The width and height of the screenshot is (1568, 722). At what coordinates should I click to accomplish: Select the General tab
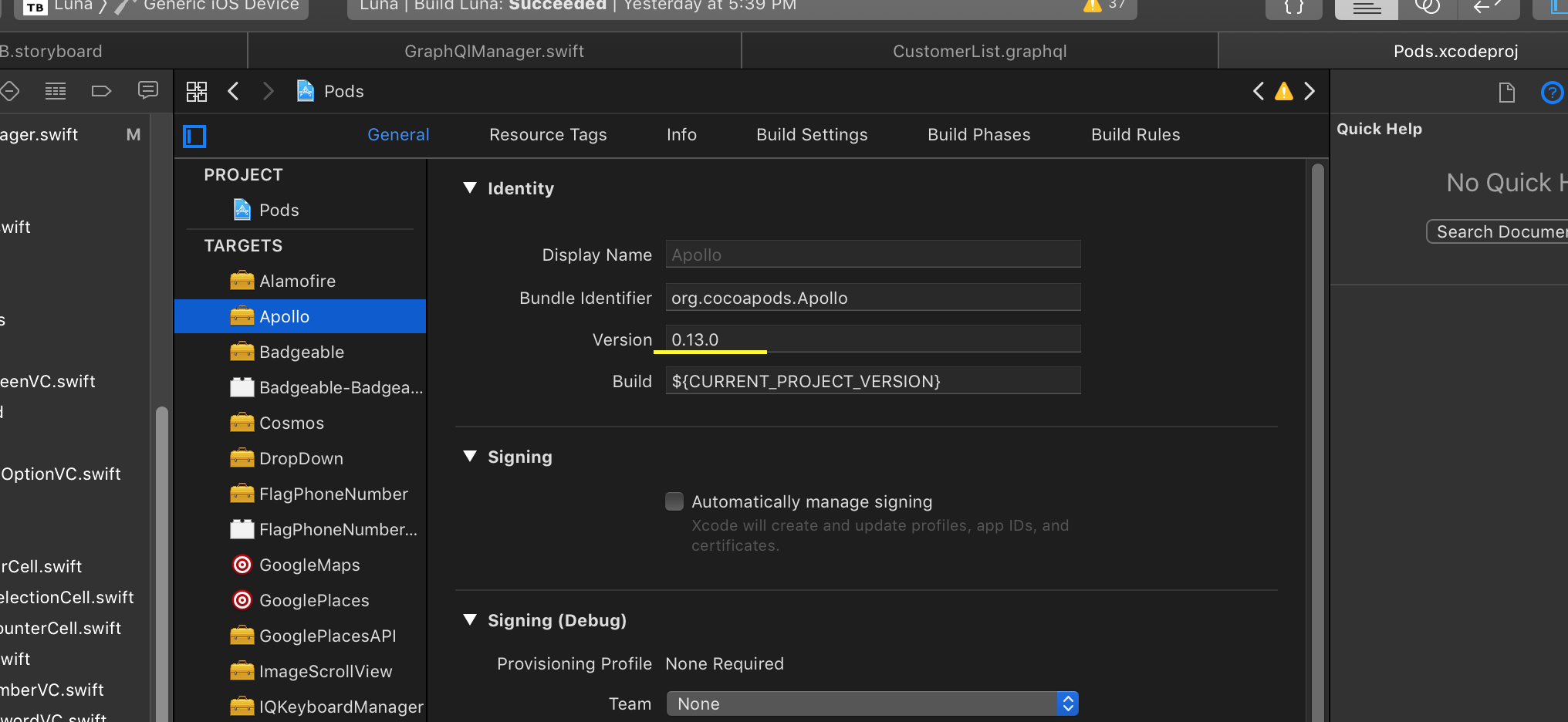398,135
